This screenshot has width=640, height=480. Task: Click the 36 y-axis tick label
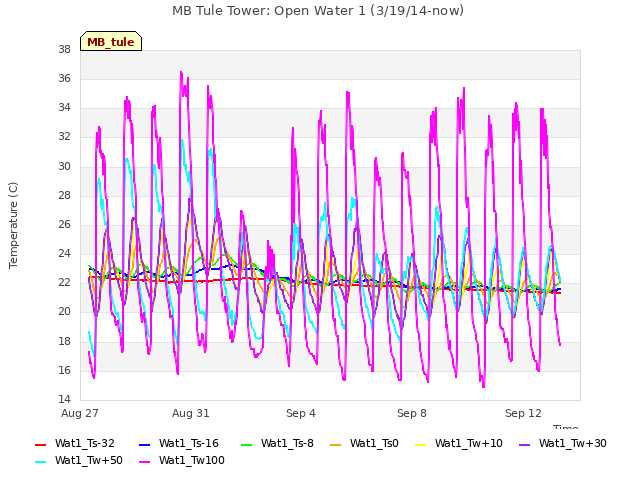click(x=64, y=78)
